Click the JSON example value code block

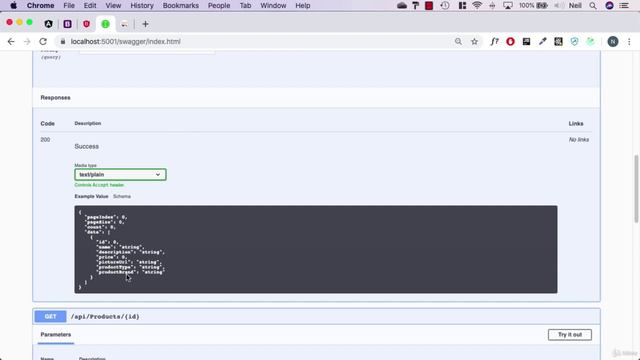click(x=316, y=249)
